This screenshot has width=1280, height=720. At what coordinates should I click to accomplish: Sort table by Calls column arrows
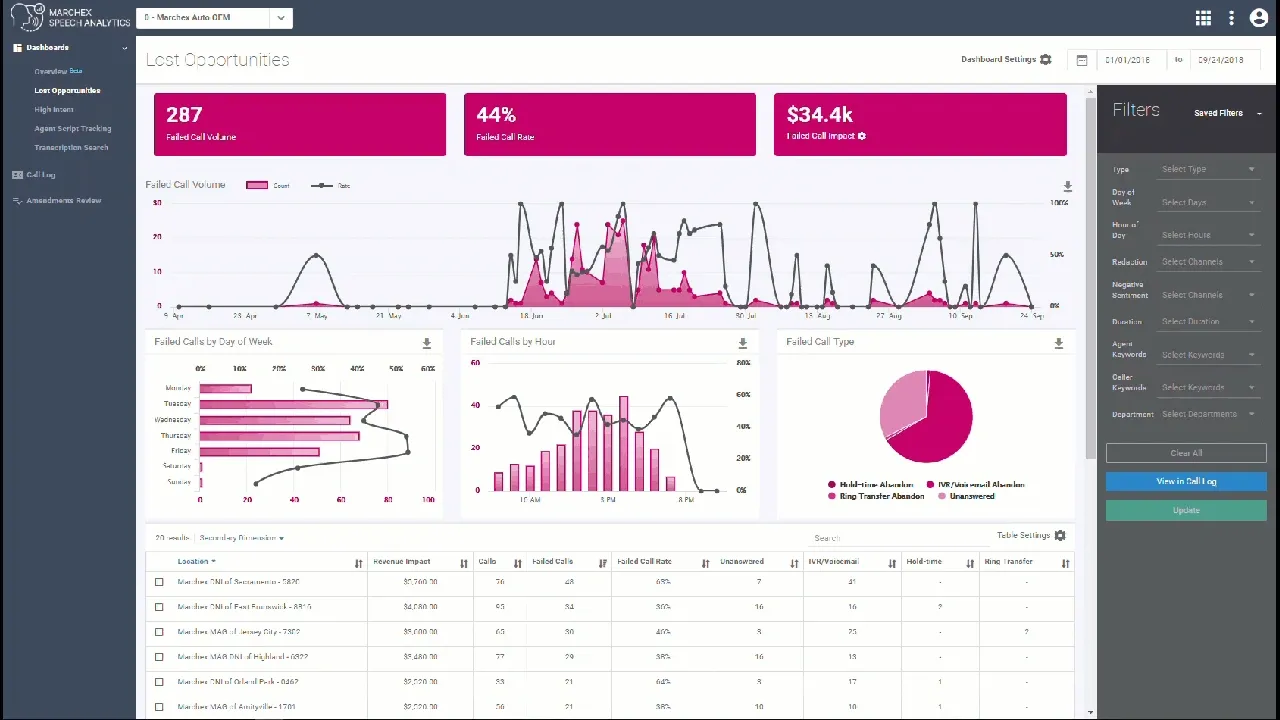pyautogui.click(x=517, y=564)
